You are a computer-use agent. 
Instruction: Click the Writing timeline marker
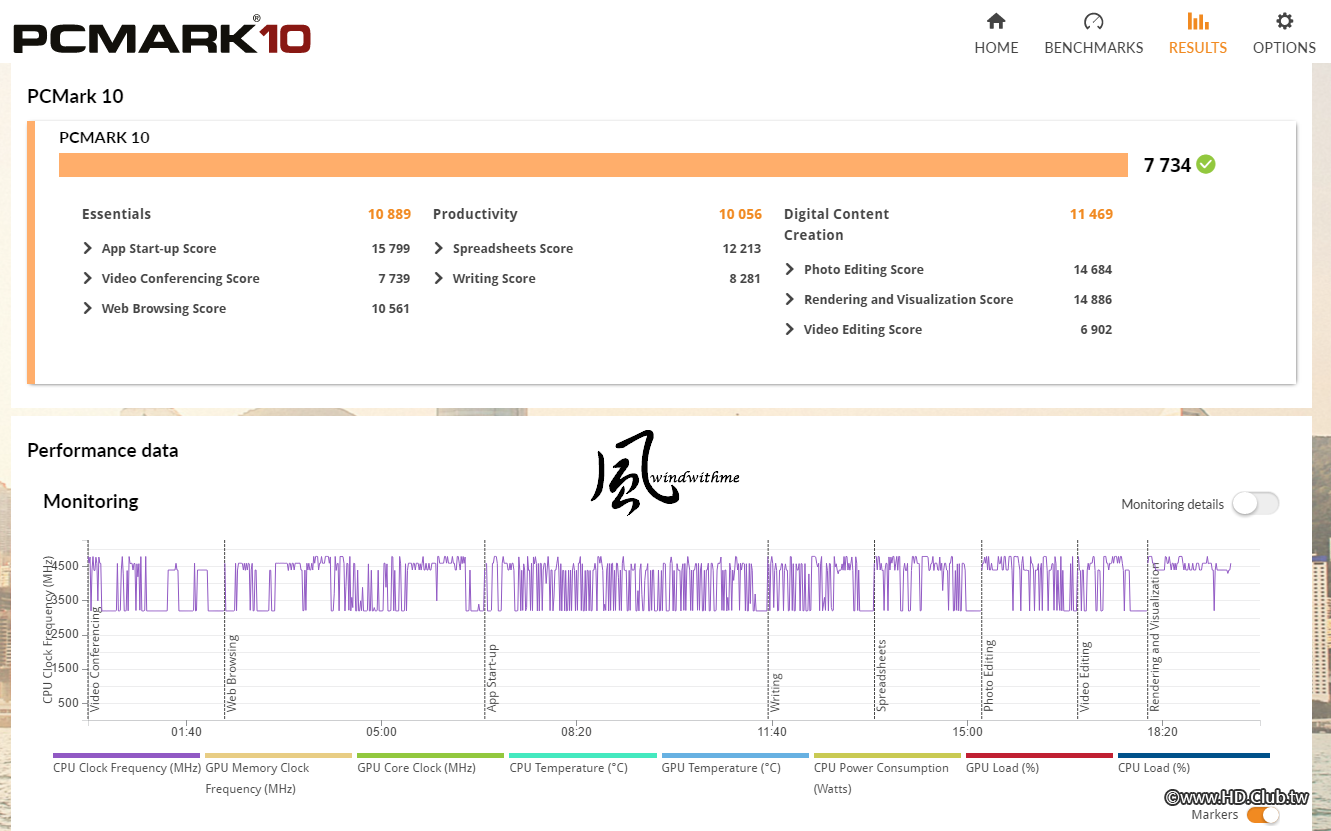click(775, 692)
